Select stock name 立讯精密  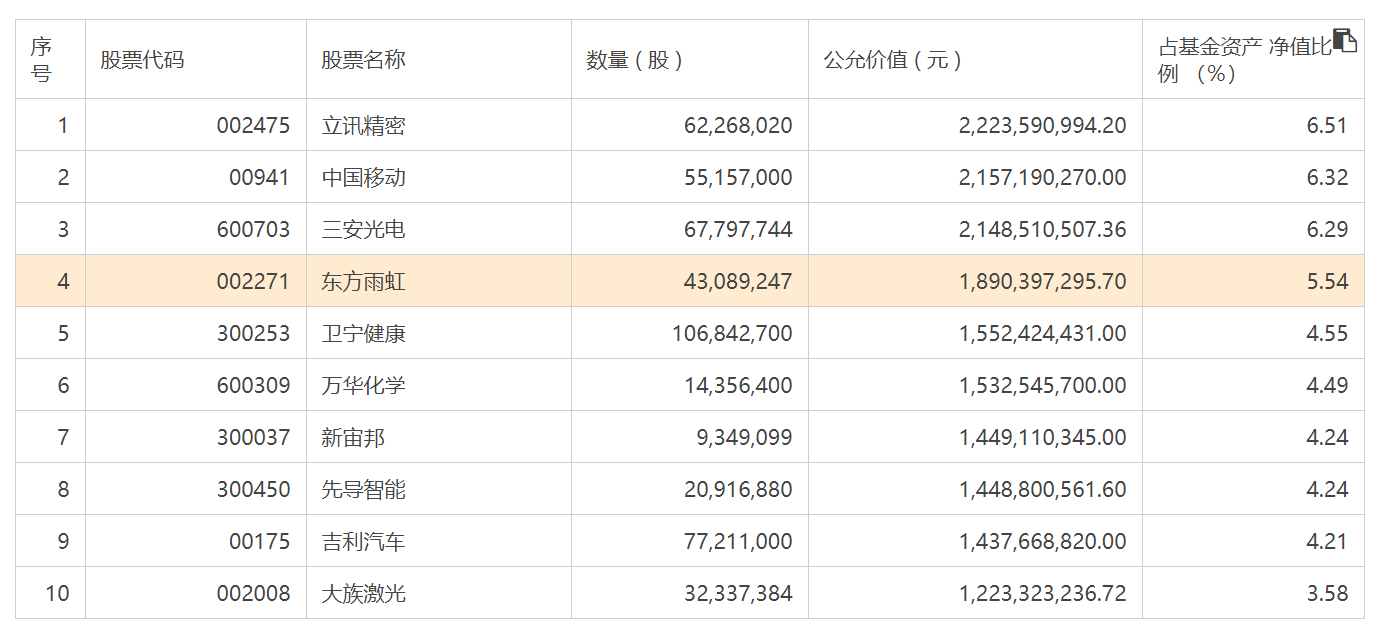(363, 126)
